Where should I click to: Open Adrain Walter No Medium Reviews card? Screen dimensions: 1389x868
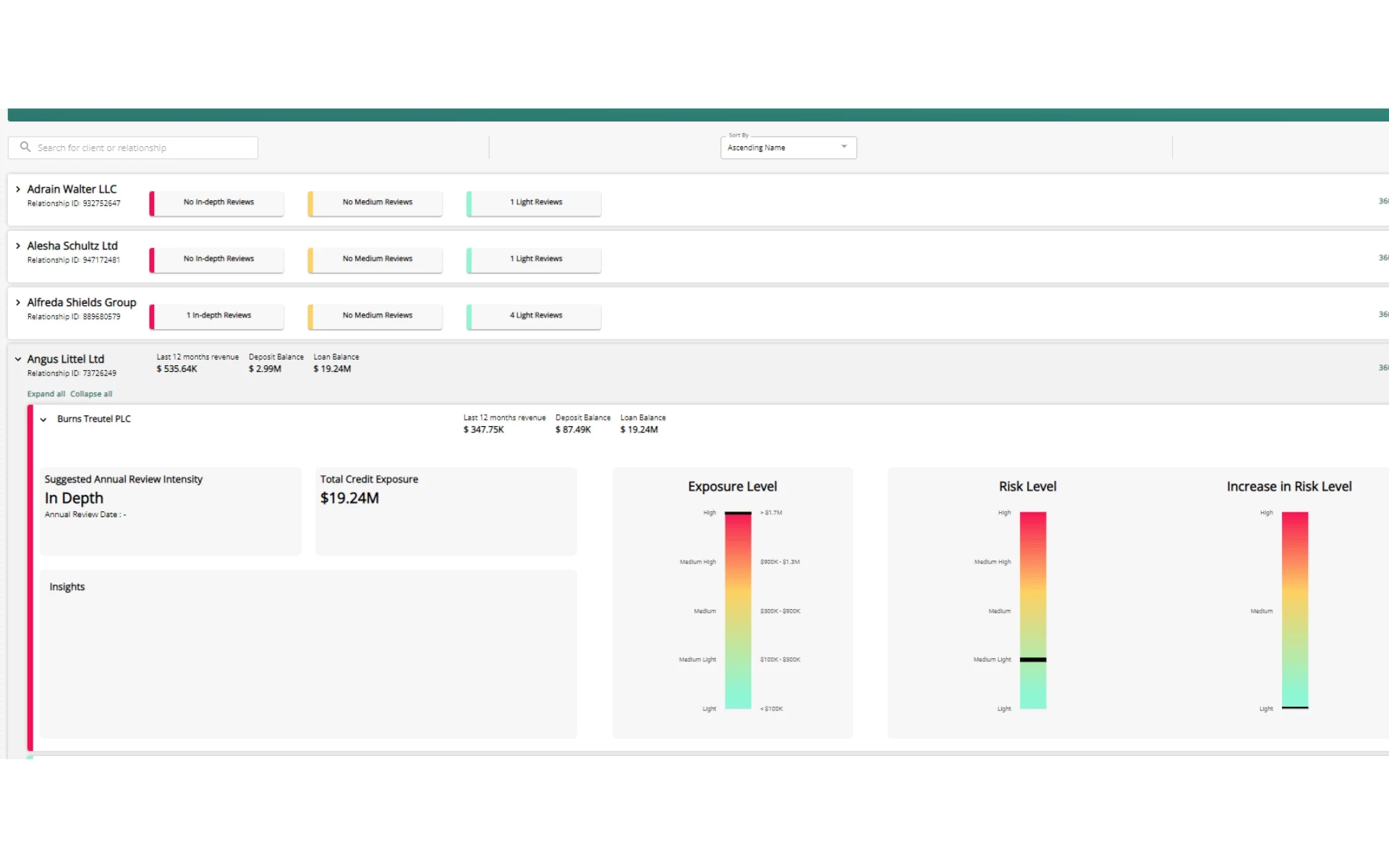tap(375, 203)
